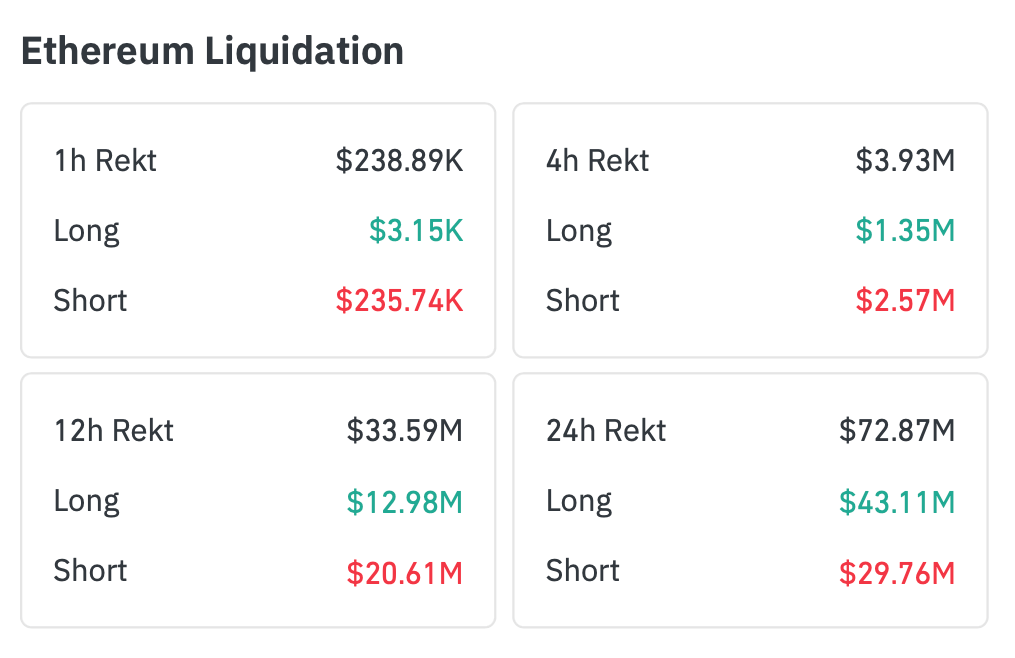This screenshot has height=658, width=1015.
Task: Click the 12h Rekt label
Action: pyautogui.click(x=113, y=431)
